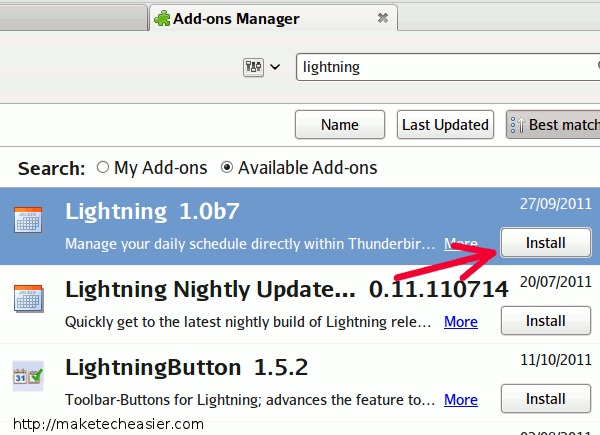Select the Available Add-ons radio button

point(227,167)
